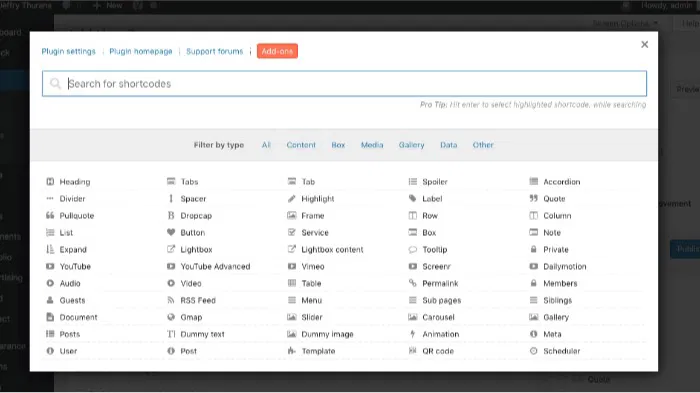Viewport: 700px width, 393px height.
Task: Choose the Scheduler clock icon
Action: point(533,351)
